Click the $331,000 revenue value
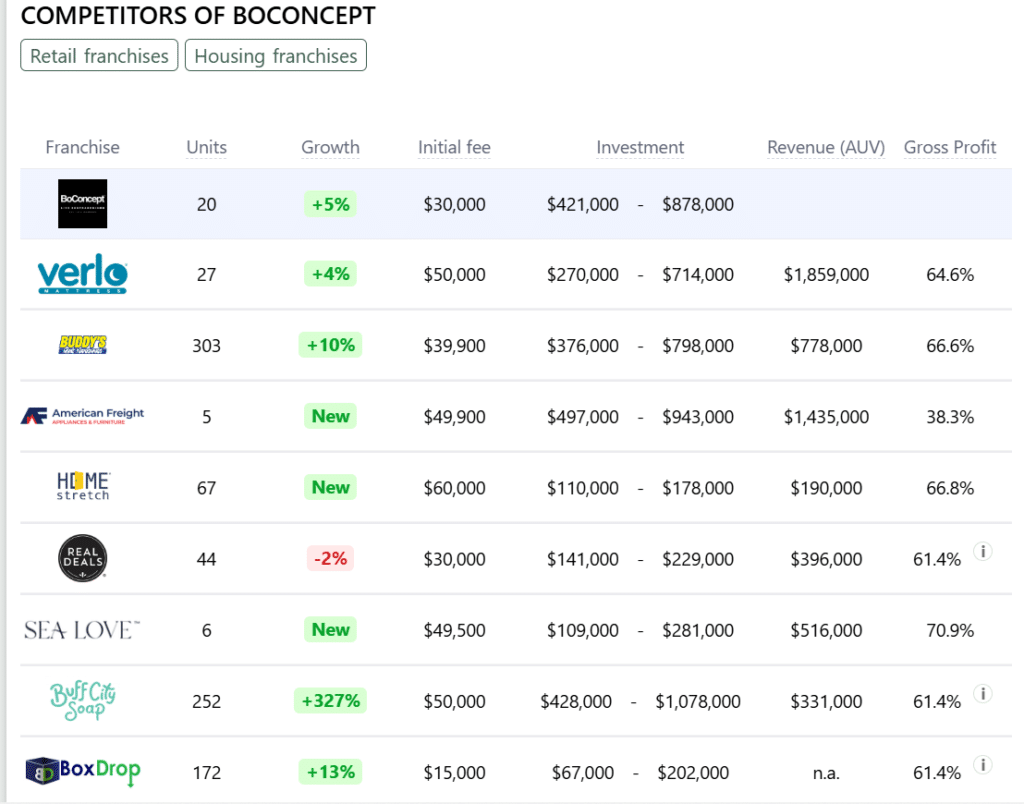This screenshot has width=1024, height=804. coord(826,701)
